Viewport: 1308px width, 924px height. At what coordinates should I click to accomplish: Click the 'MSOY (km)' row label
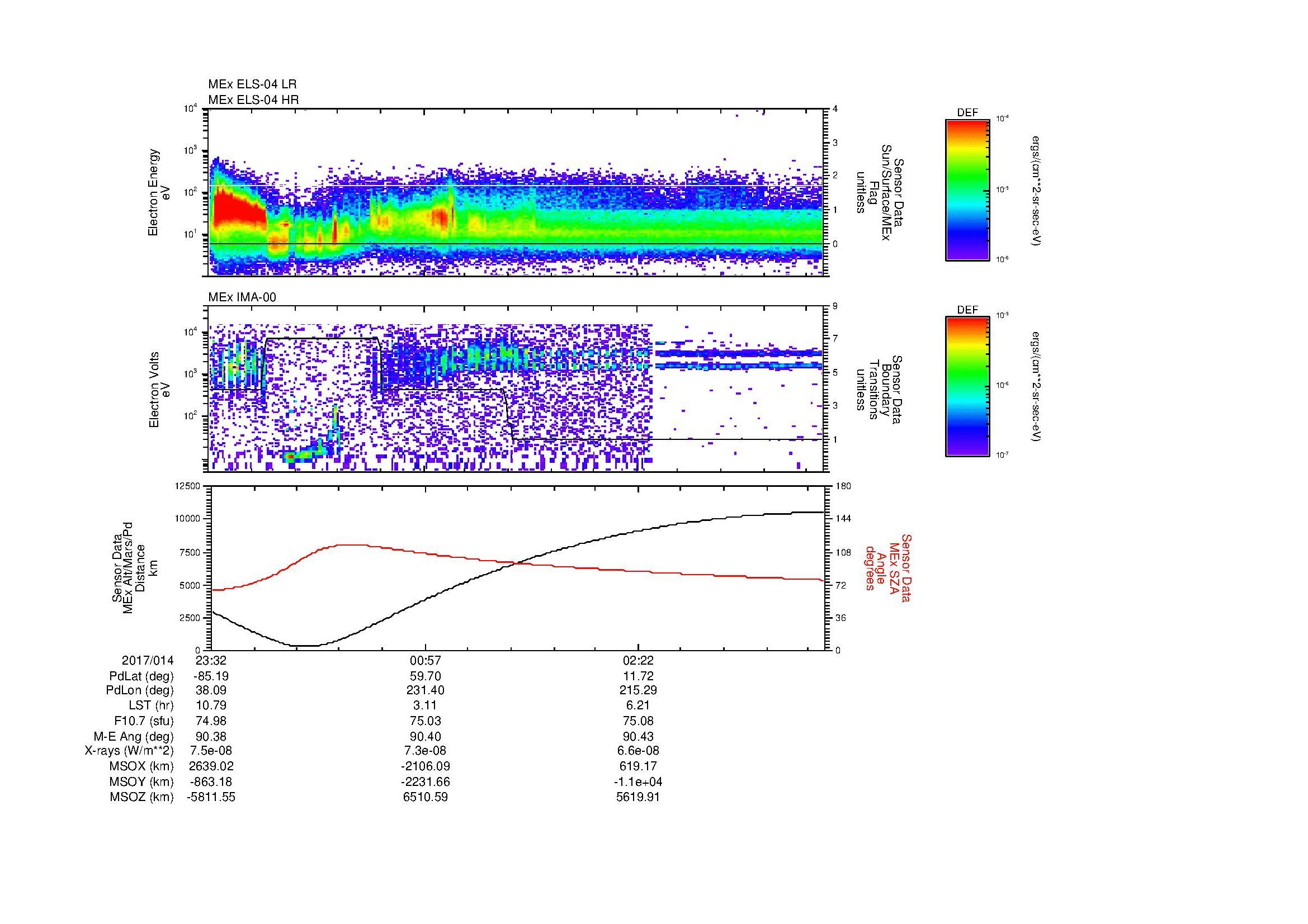point(141,781)
